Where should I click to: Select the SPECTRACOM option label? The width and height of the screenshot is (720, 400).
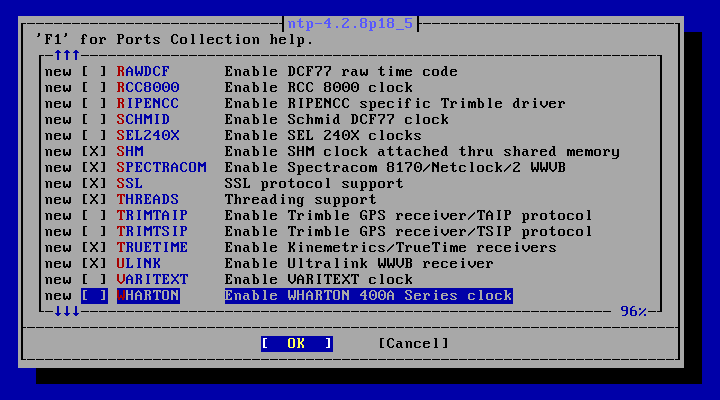(x=161, y=168)
